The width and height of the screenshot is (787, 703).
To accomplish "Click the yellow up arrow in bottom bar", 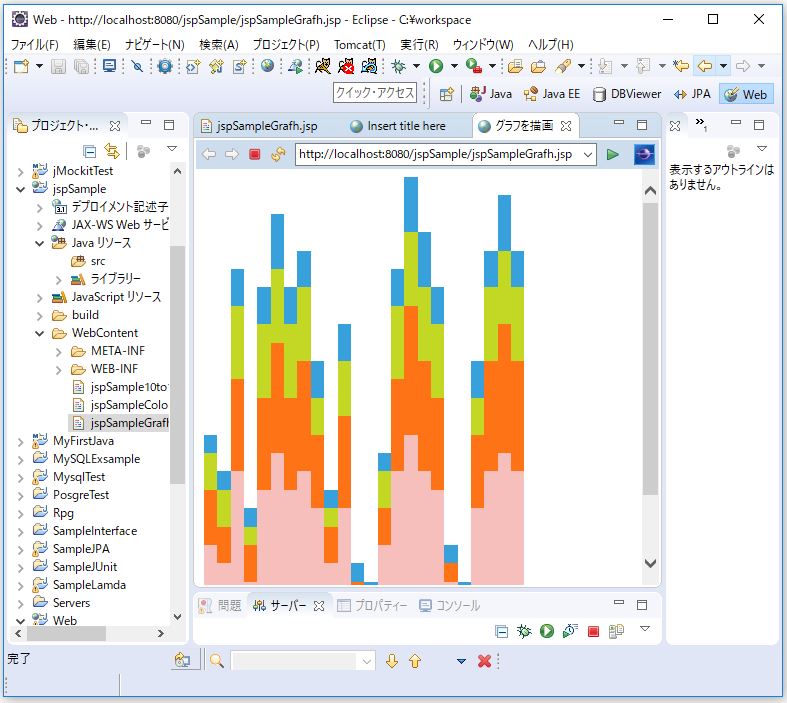I will (x=415, y=661).
